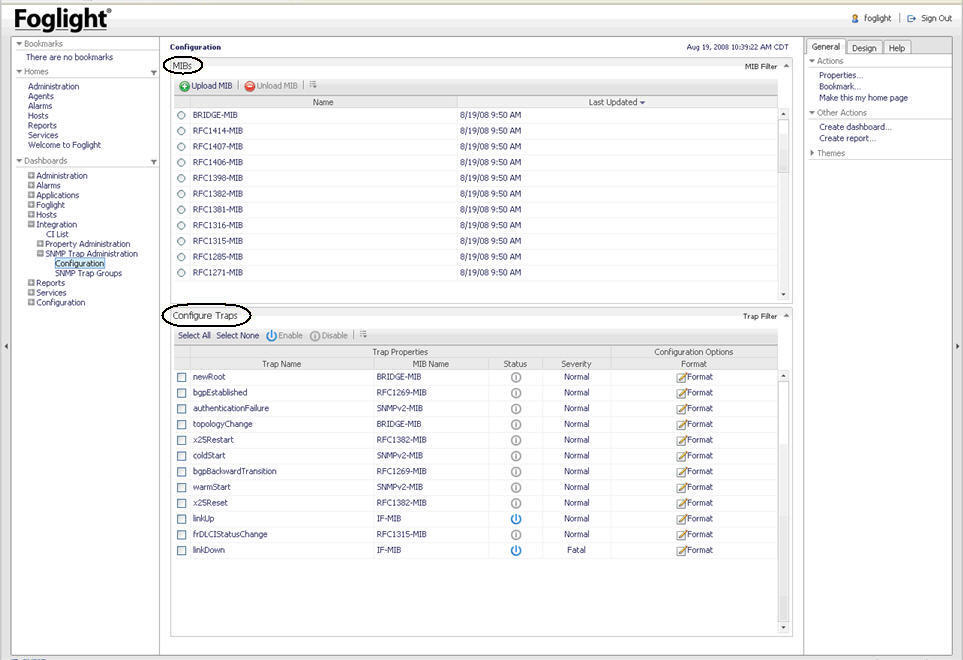Screen dimensions: 963x660
Task: Open the MIBs table column options icon
Action: coord(313,85)
